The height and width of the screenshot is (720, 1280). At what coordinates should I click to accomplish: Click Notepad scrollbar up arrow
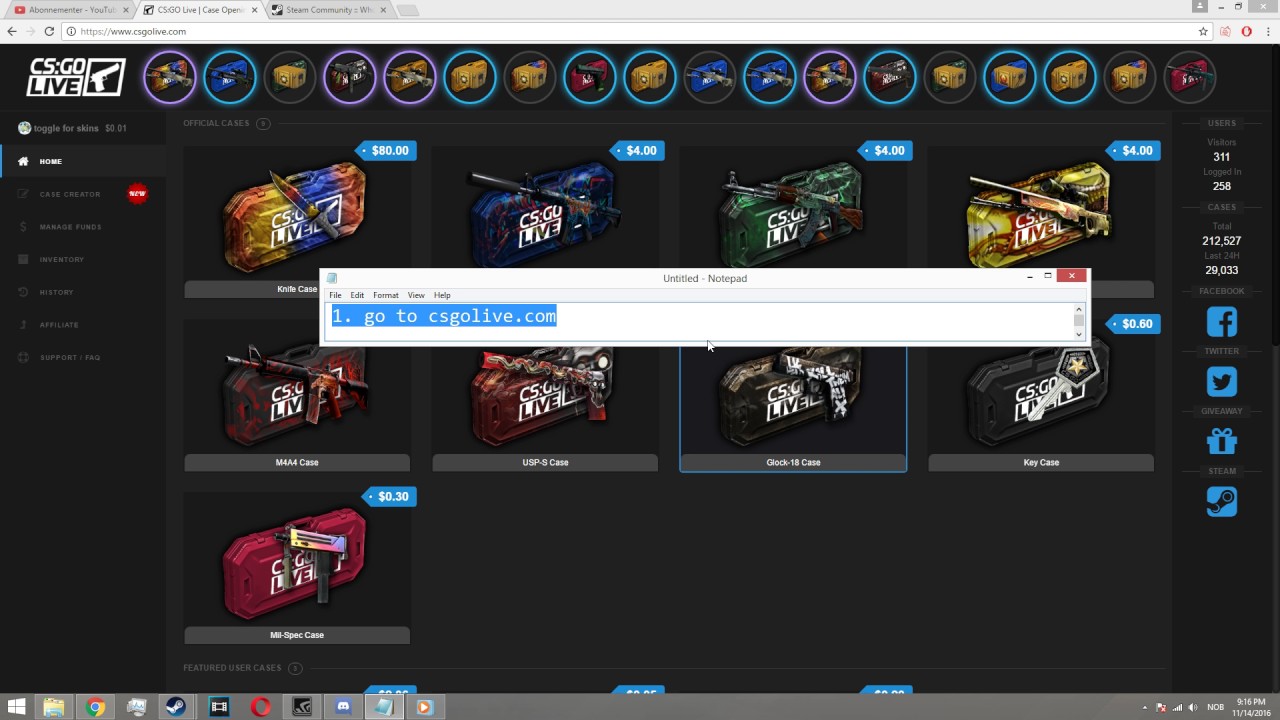(1078, 309)
